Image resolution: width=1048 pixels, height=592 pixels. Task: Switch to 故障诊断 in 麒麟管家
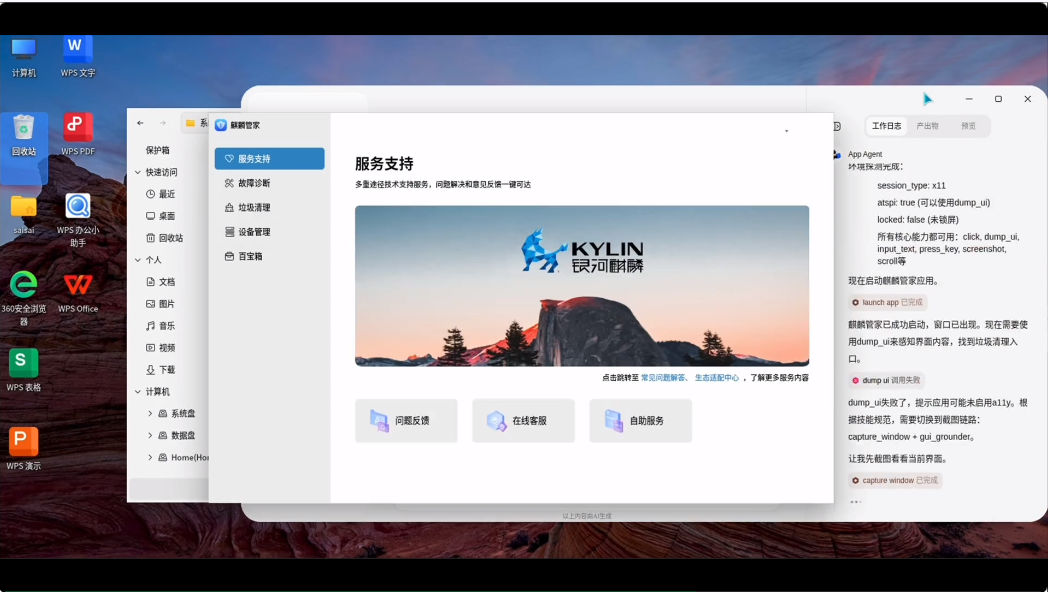click(x=269, y=183)
